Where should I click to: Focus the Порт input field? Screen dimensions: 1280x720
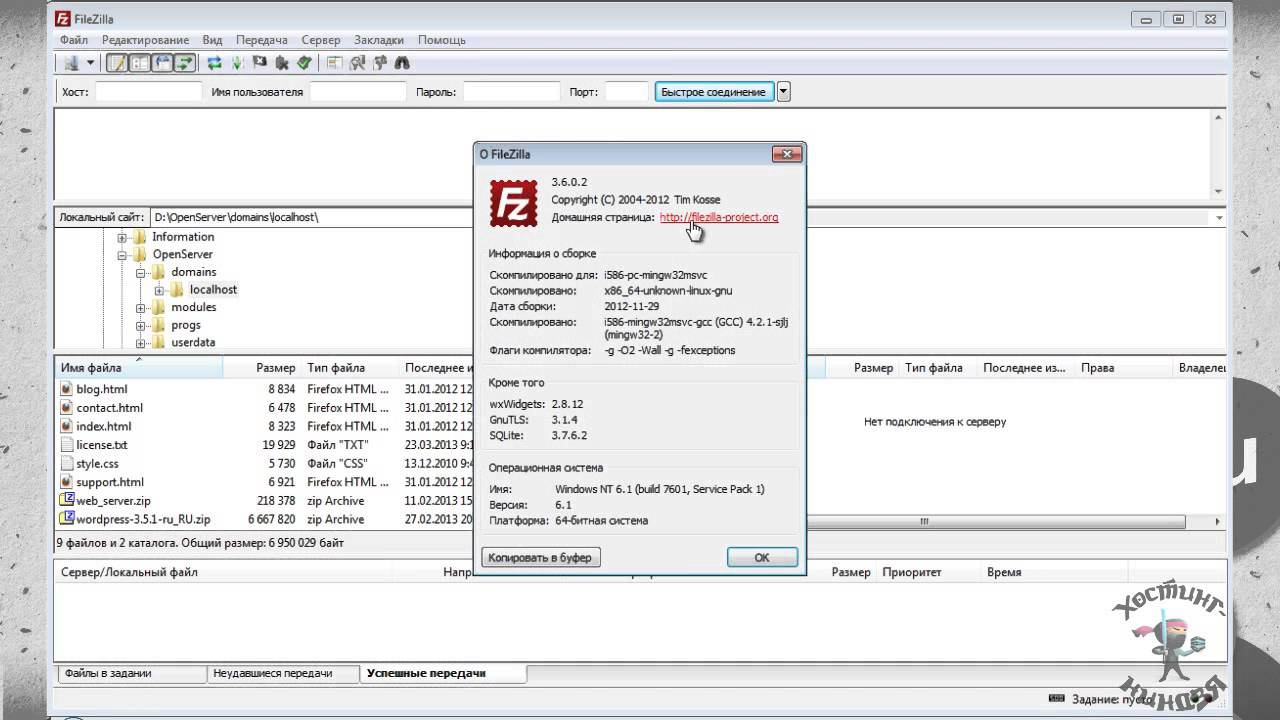tap(627, 92)
